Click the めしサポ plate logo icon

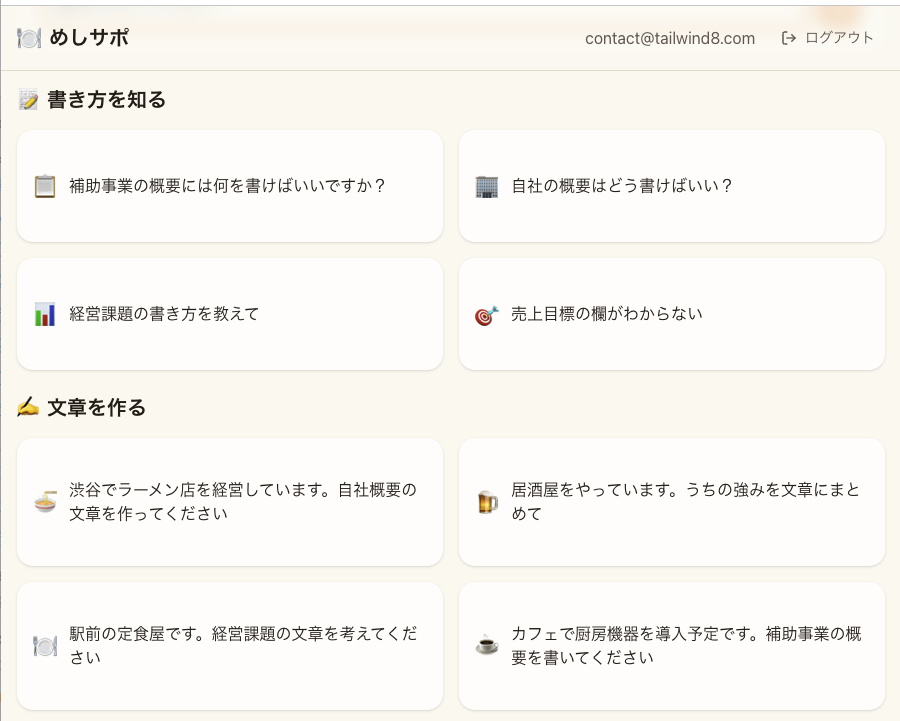click(29, 38)
